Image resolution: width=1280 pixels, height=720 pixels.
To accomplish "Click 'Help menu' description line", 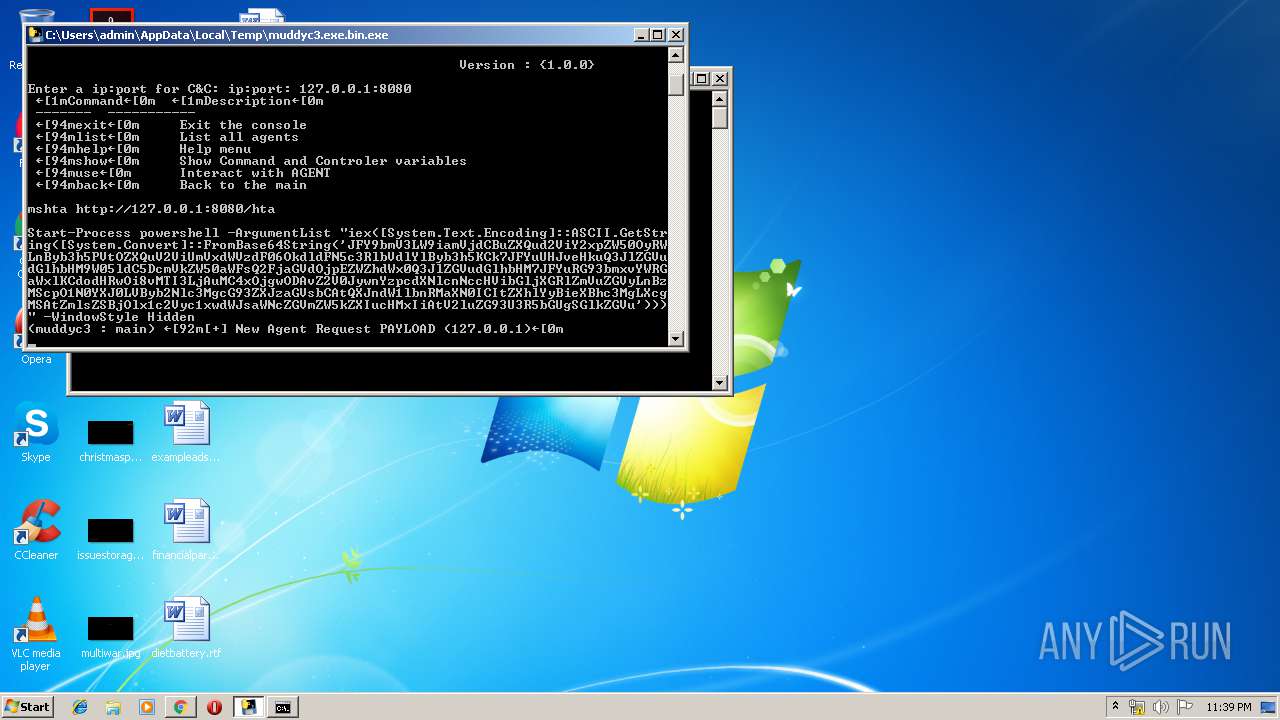I will coord(215,149).
